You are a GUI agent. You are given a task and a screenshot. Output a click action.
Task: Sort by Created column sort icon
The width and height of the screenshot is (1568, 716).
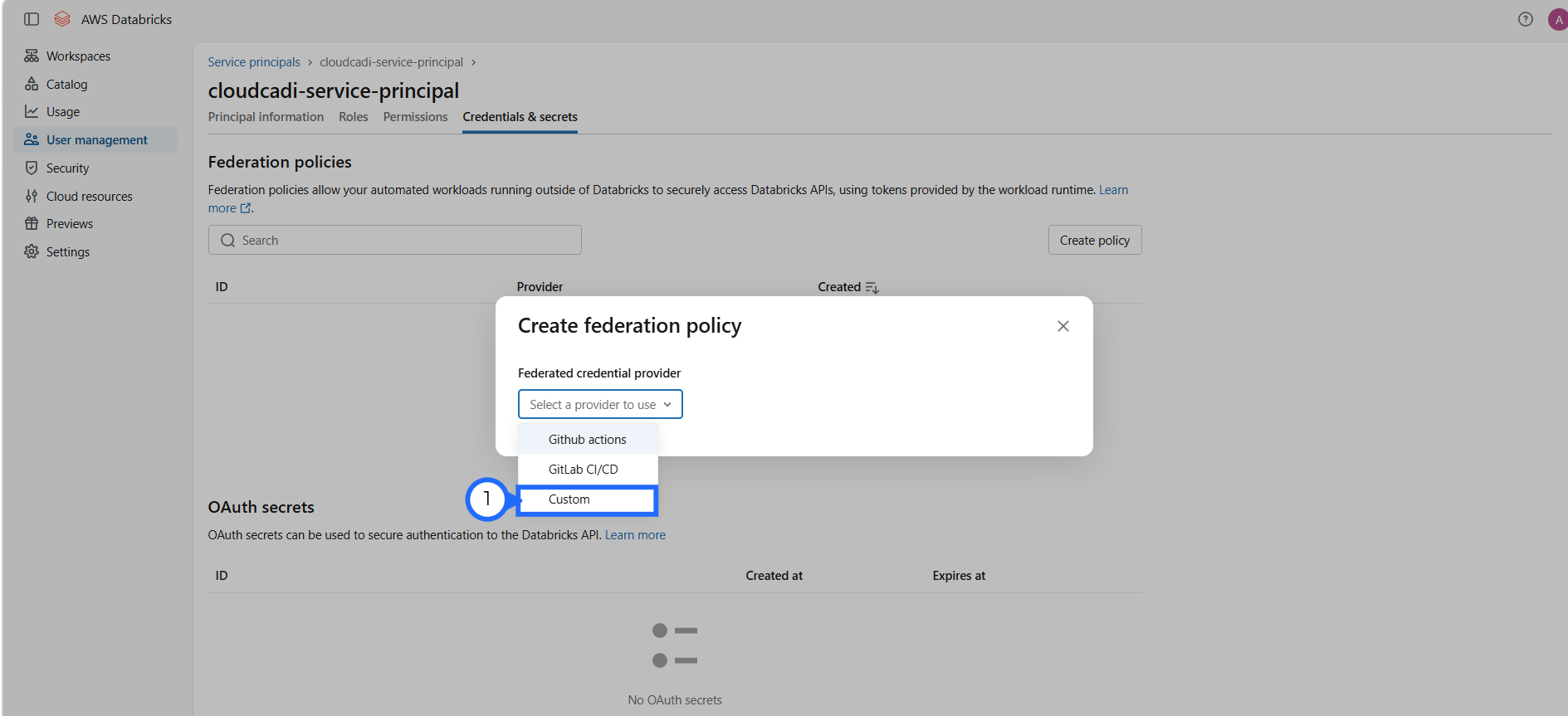pyautogui.click(x=872, y=287)
